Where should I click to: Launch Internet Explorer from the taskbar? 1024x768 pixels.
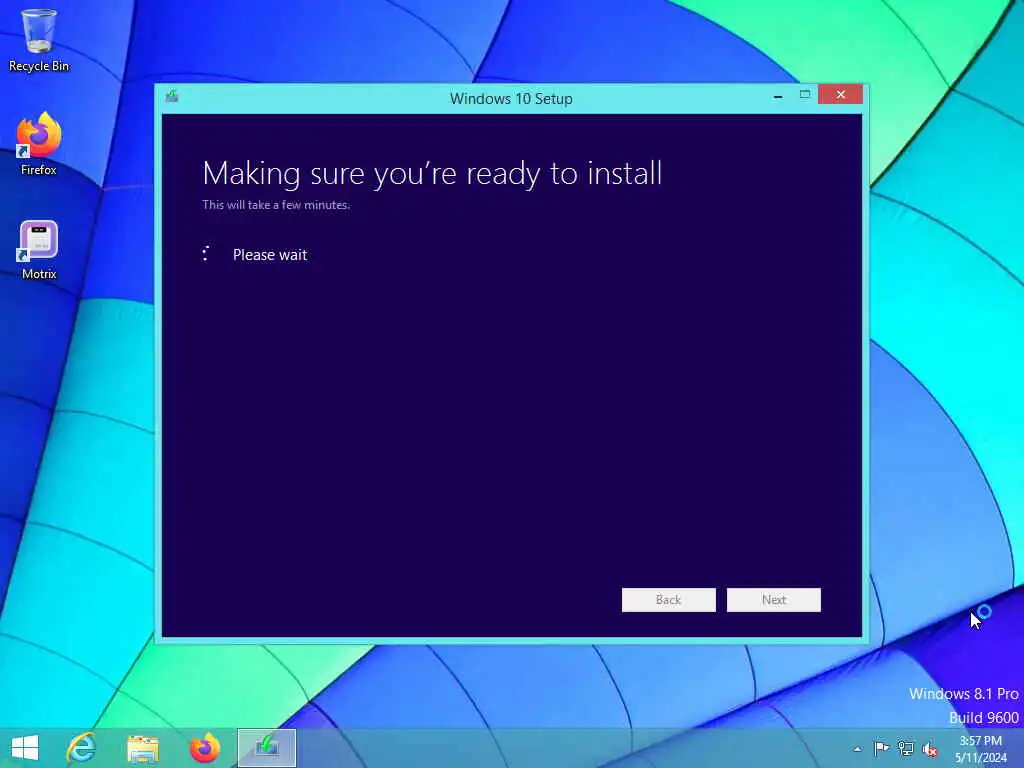82,748
